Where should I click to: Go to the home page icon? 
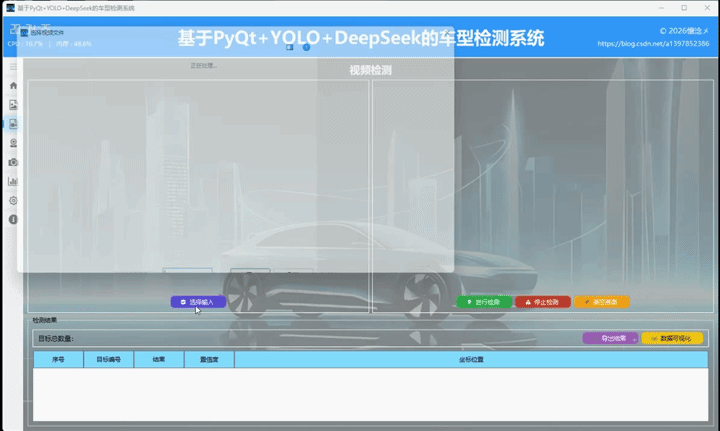coord(13,85)
